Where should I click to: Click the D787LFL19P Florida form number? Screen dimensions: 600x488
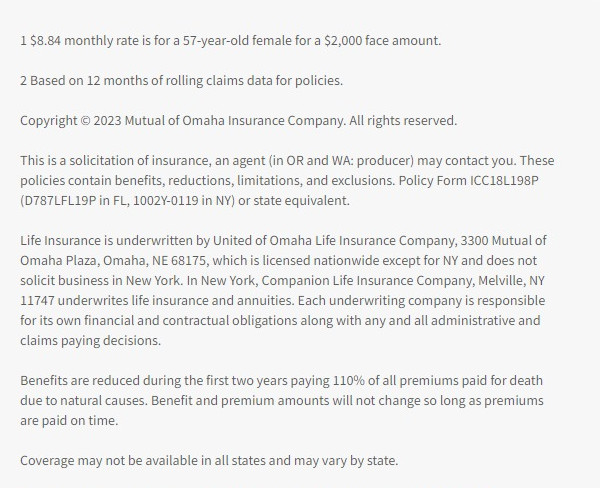coord(64,201)
